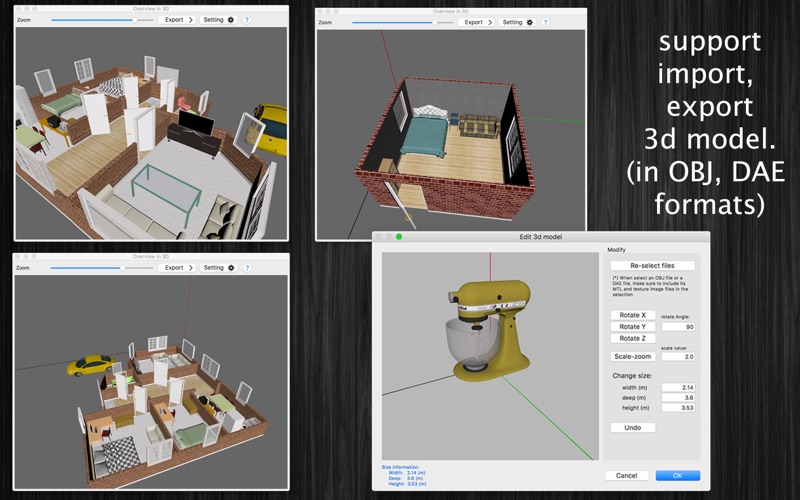Click Undo button in Edit 3d model
The width and height of the screenshot is (800, 500).
pyautogui.click(x=633, y=428)
